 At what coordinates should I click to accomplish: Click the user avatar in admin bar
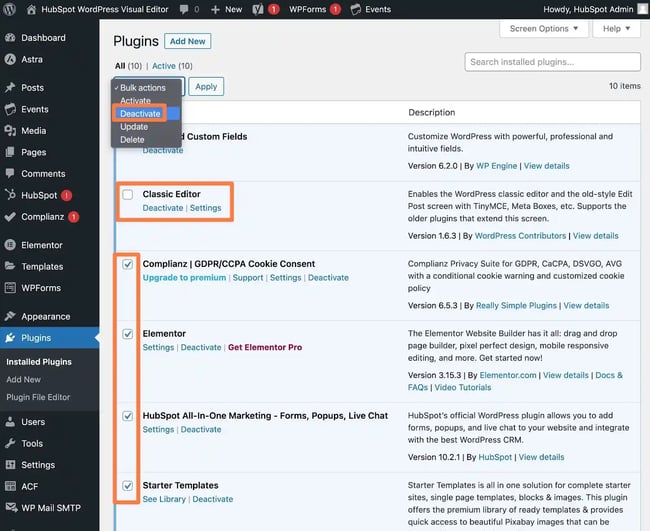tap(643, 9)
